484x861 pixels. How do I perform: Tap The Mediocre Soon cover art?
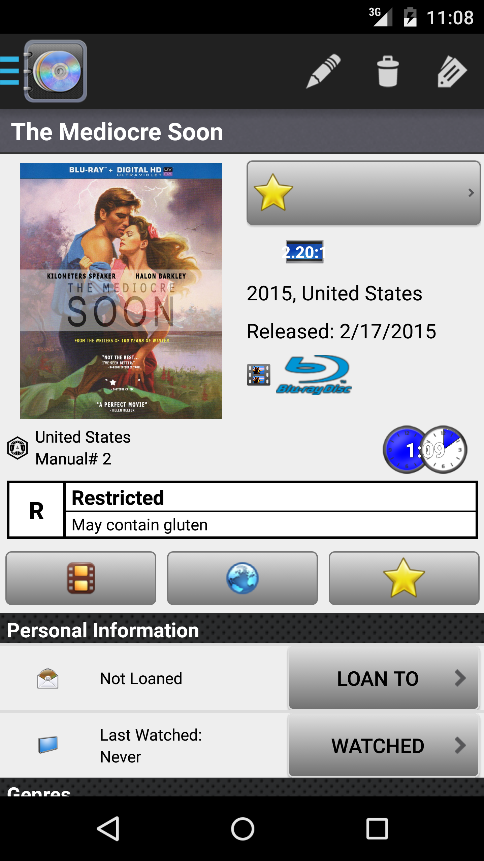pos(121,290)
